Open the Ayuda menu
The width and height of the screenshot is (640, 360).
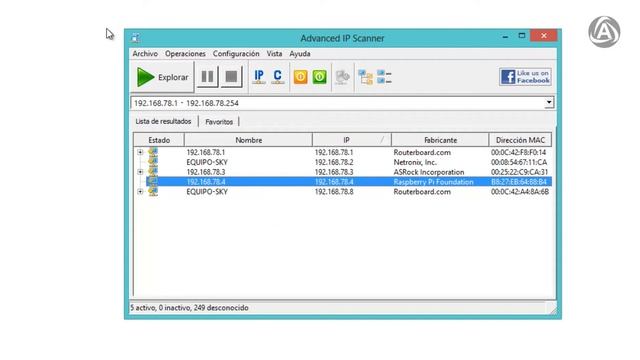click(x=300, y=54)
